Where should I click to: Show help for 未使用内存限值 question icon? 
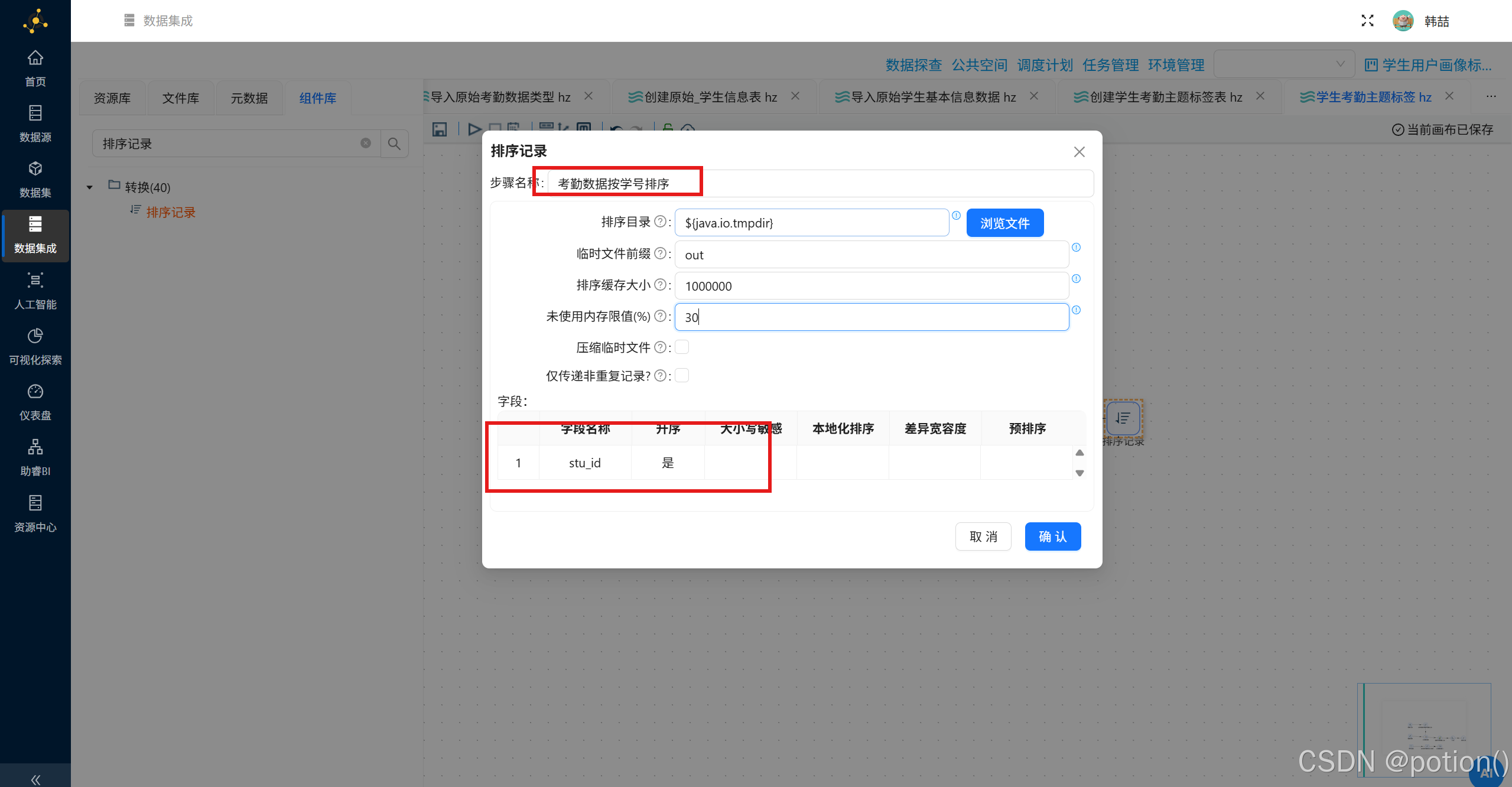click(661, 316)
